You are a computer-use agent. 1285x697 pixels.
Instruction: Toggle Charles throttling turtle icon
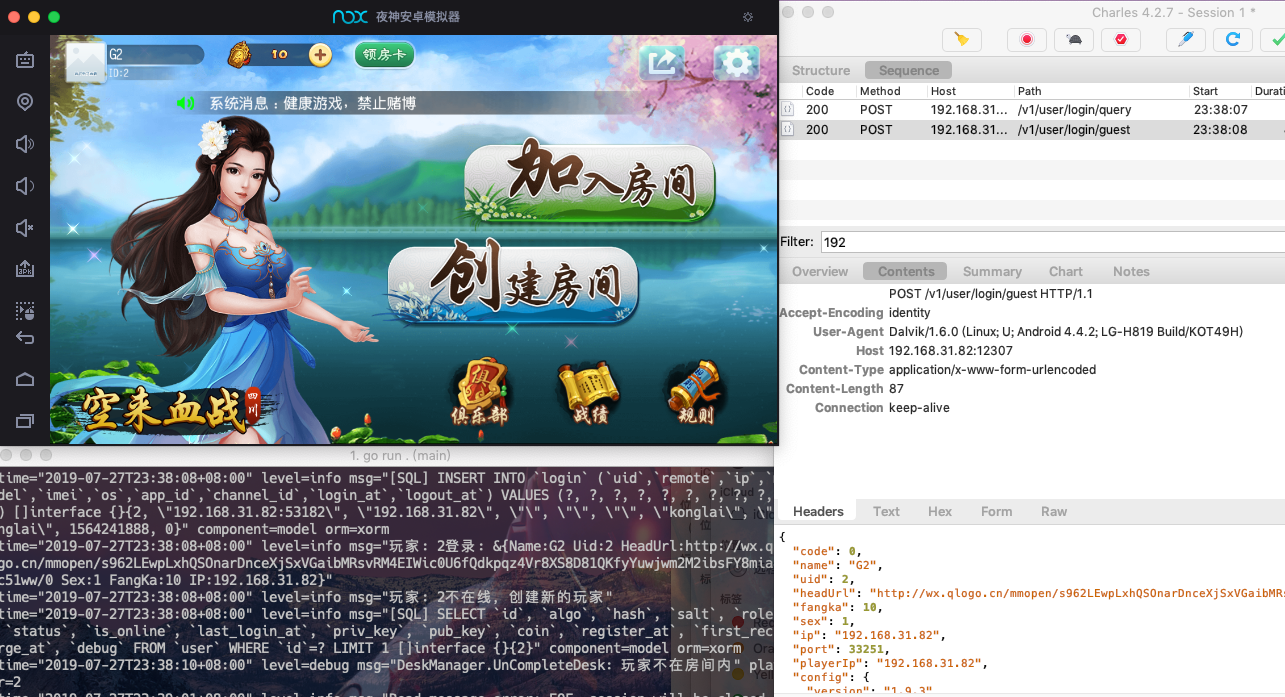pos(1074,39)
